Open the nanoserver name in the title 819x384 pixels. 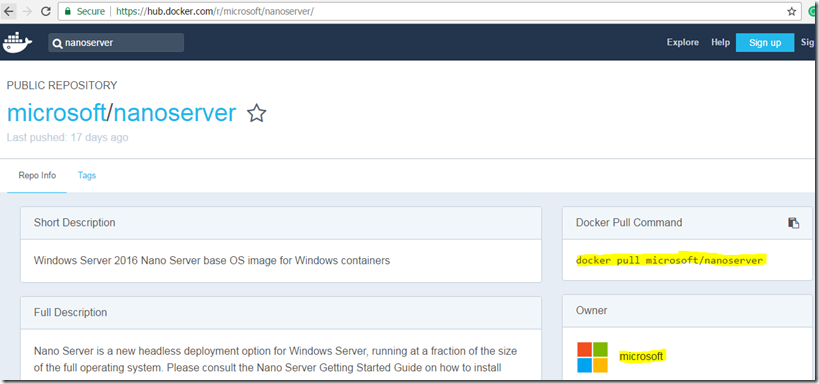click(174, 113)
